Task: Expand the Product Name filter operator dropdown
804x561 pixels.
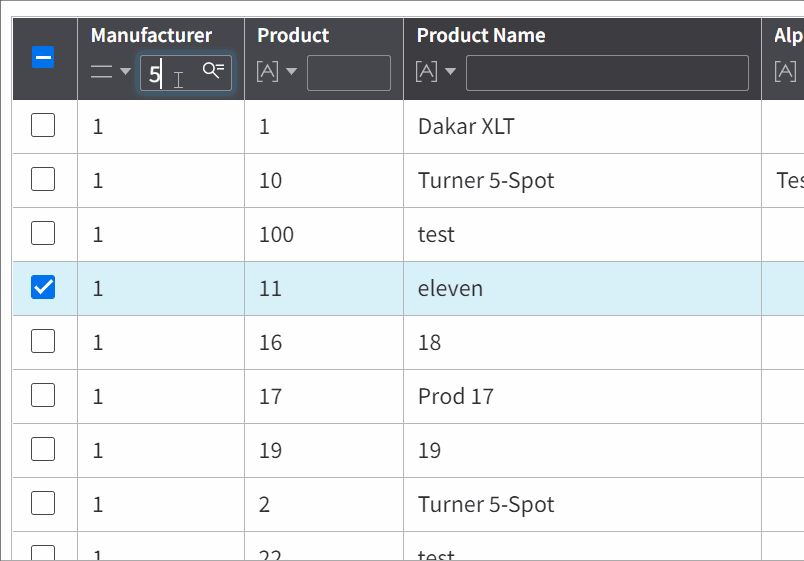Action: pyautogui.click(x=450, y=71)
